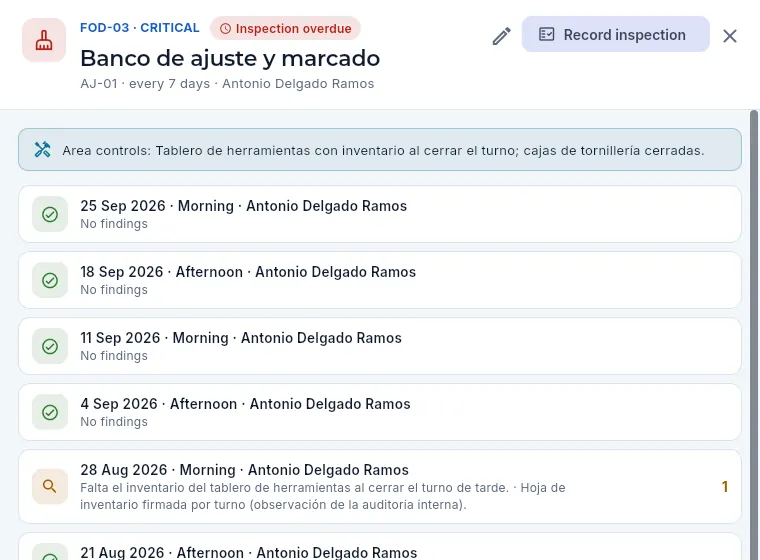Click the FOD-03 · CRITICAL label
The image size is (760, 560).
point(140,28)
